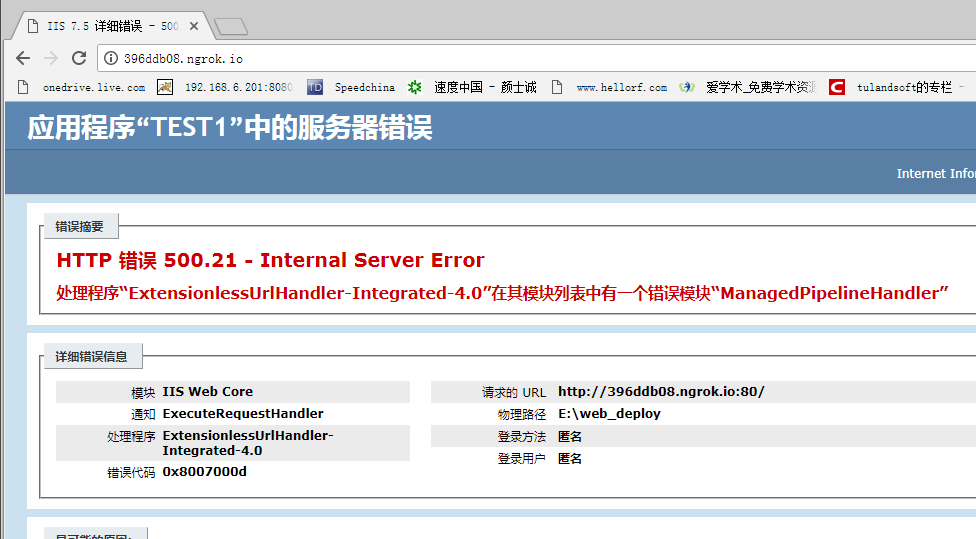This screenshot has height=539, width=976.
Task: Click the page icon of the onedrive bookmark
Action: tap(23, 87)
